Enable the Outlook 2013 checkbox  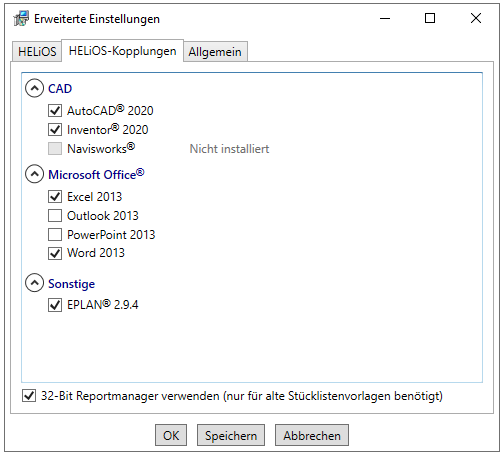55,215
